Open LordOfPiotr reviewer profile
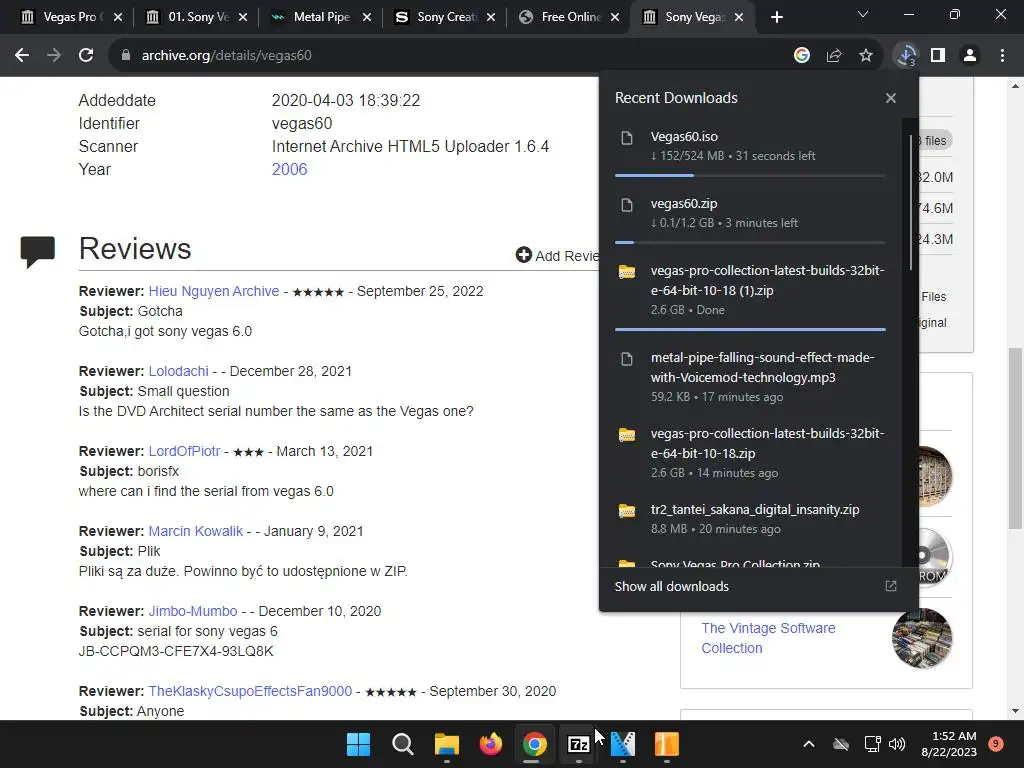This screenshot has height=768, width=1024. 184,451
